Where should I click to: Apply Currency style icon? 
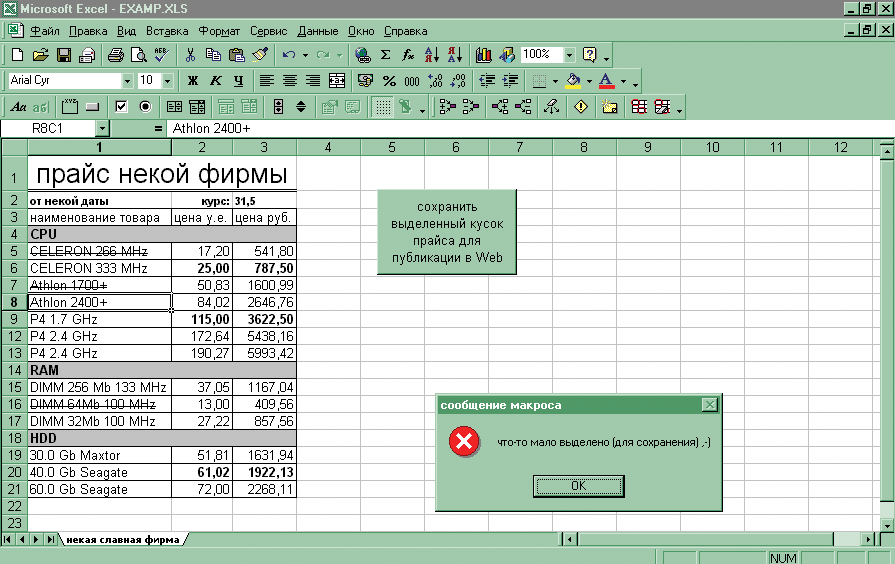pyautogui.click(x=365, y=81)
